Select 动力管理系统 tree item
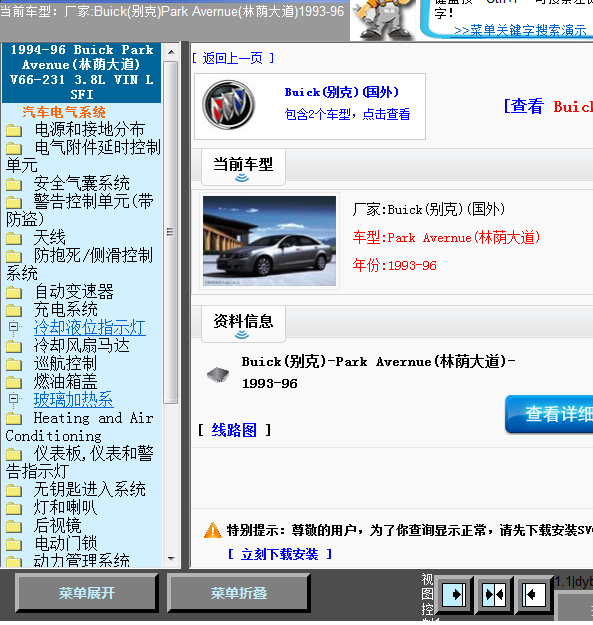Screen dimensions: 593x625 point(82,560)
